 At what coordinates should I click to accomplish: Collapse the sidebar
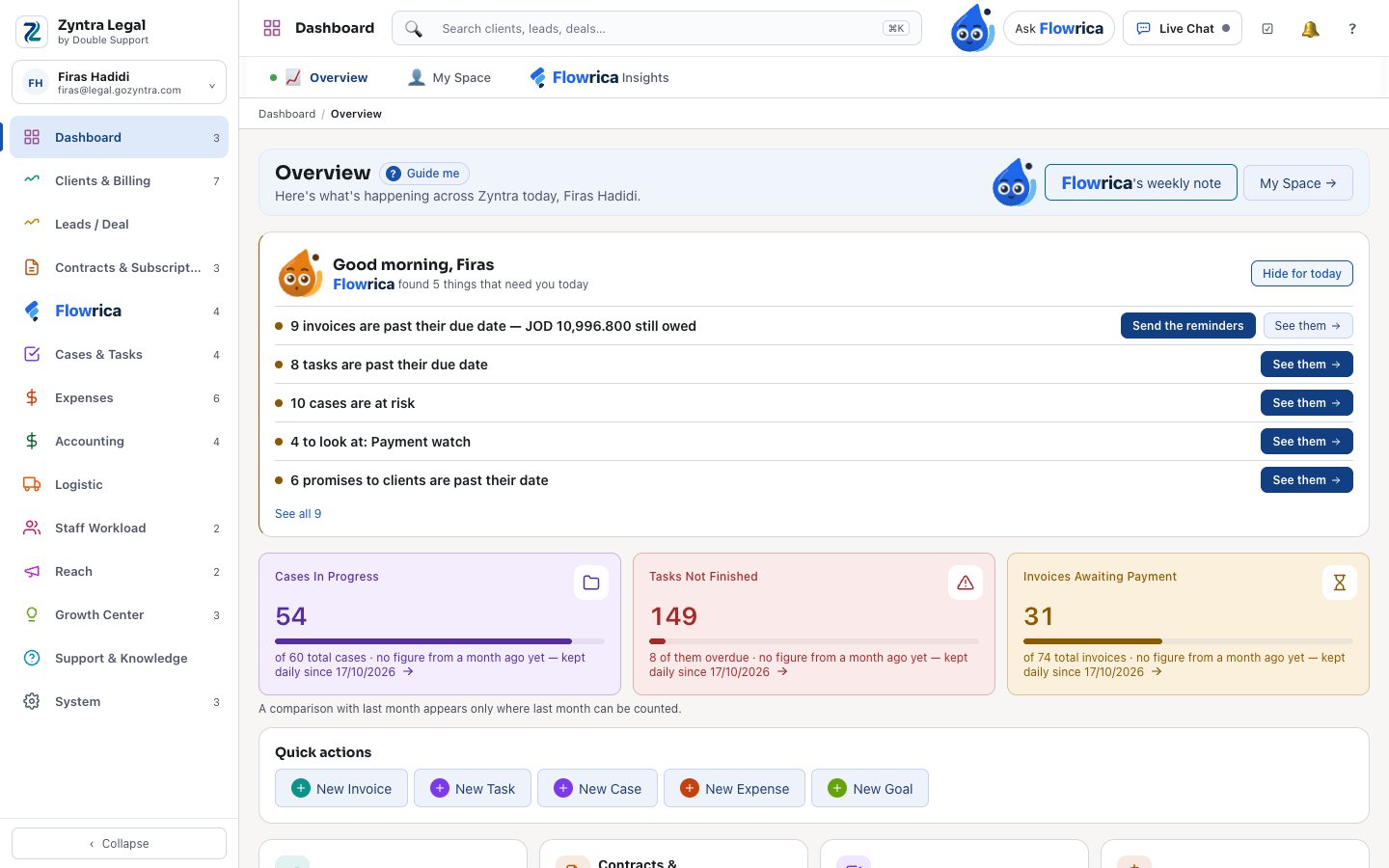click(120, 843)
